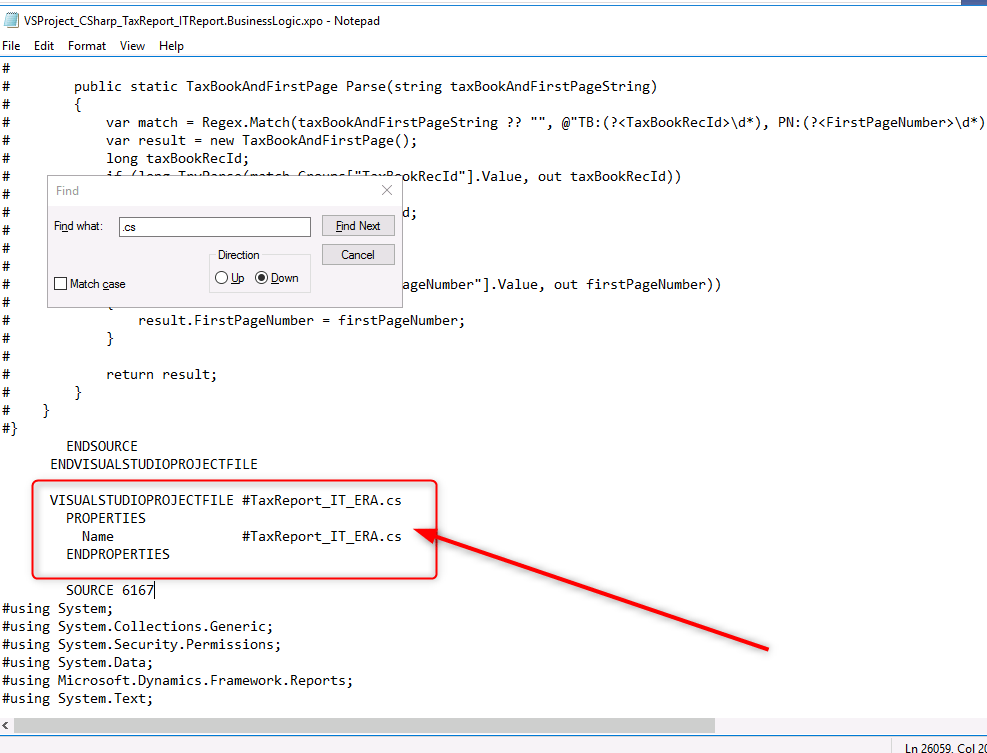Click the 'return result;' code line
987x753 pixels.
[161, 374]
